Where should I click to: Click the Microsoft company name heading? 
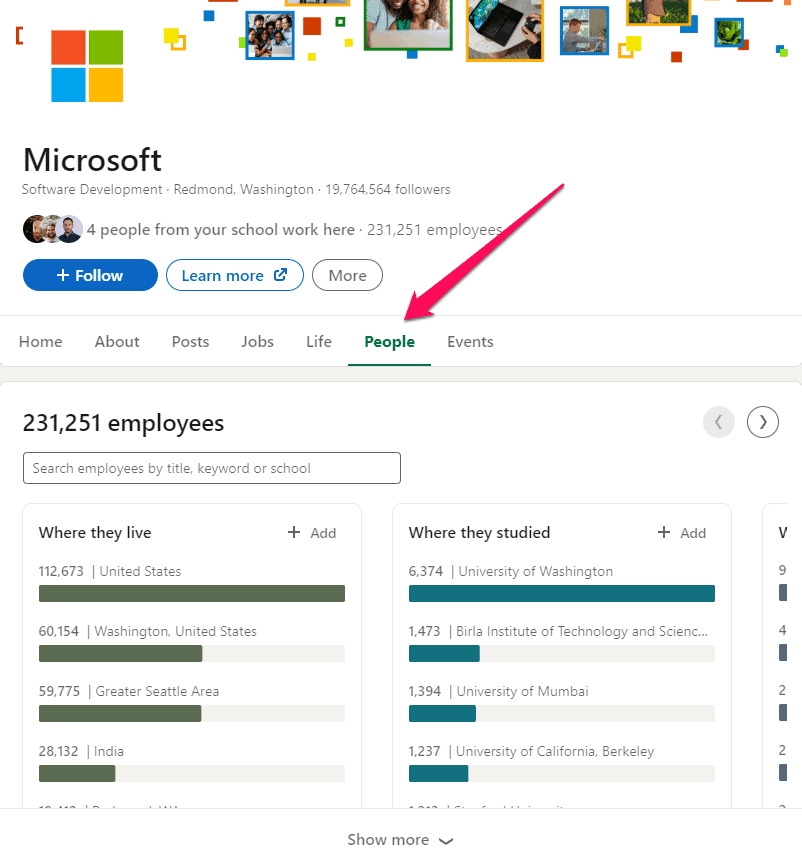[92, 160]
